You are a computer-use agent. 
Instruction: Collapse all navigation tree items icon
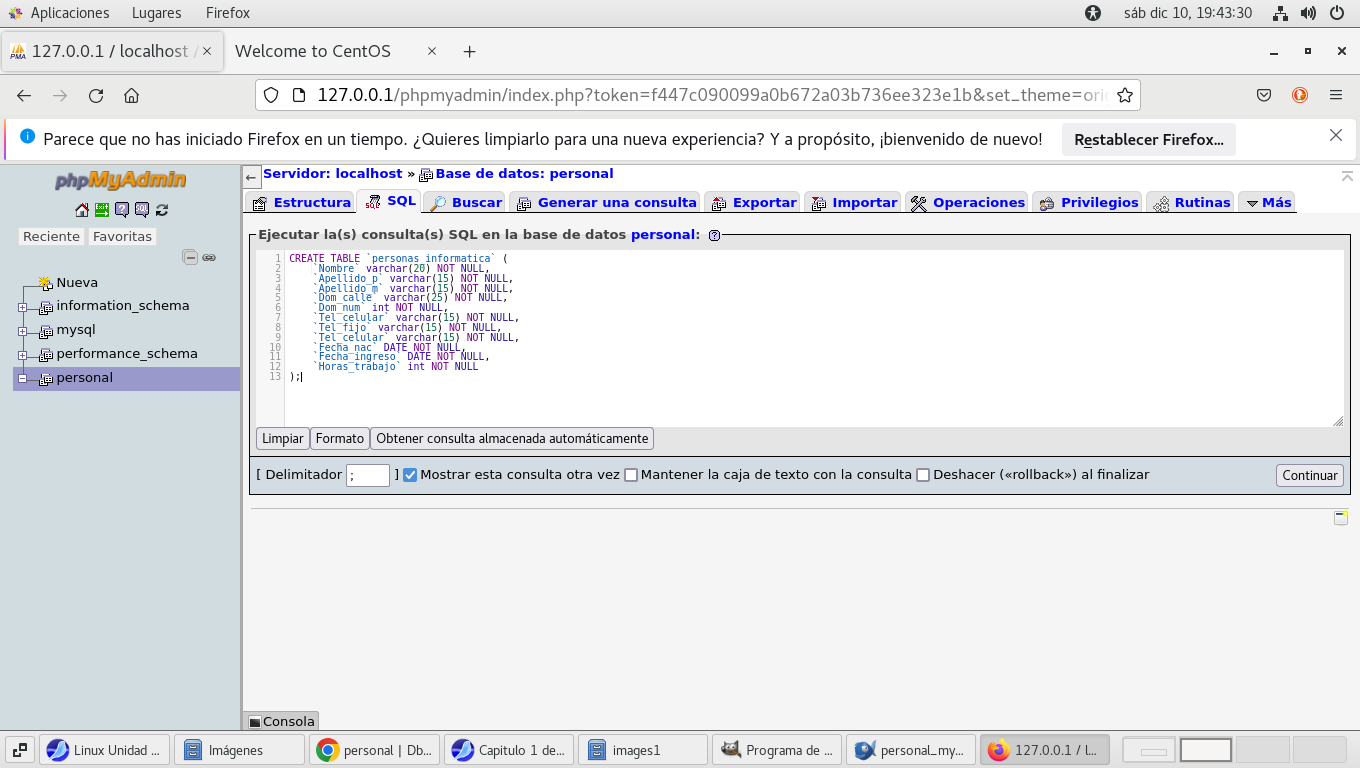click(x=190, y=257)
